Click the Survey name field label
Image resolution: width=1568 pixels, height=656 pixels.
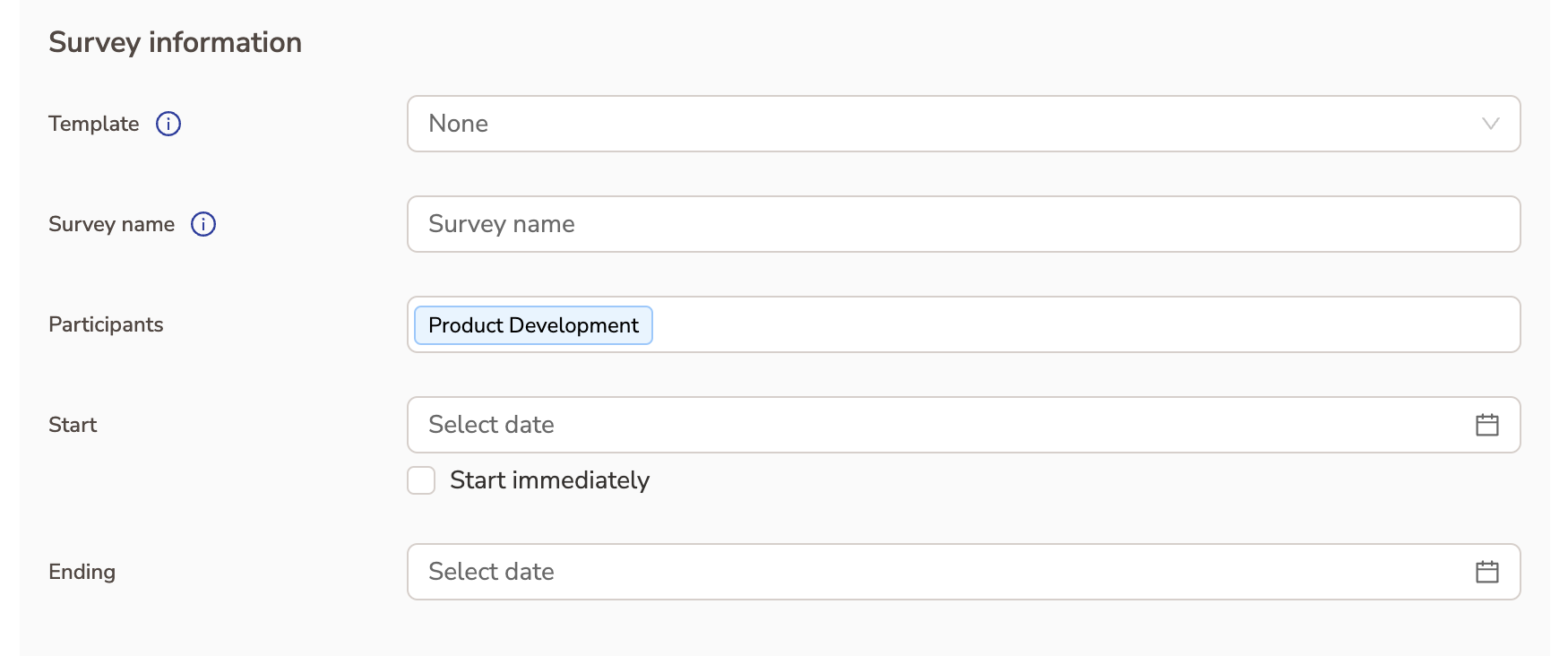(111, 224)
